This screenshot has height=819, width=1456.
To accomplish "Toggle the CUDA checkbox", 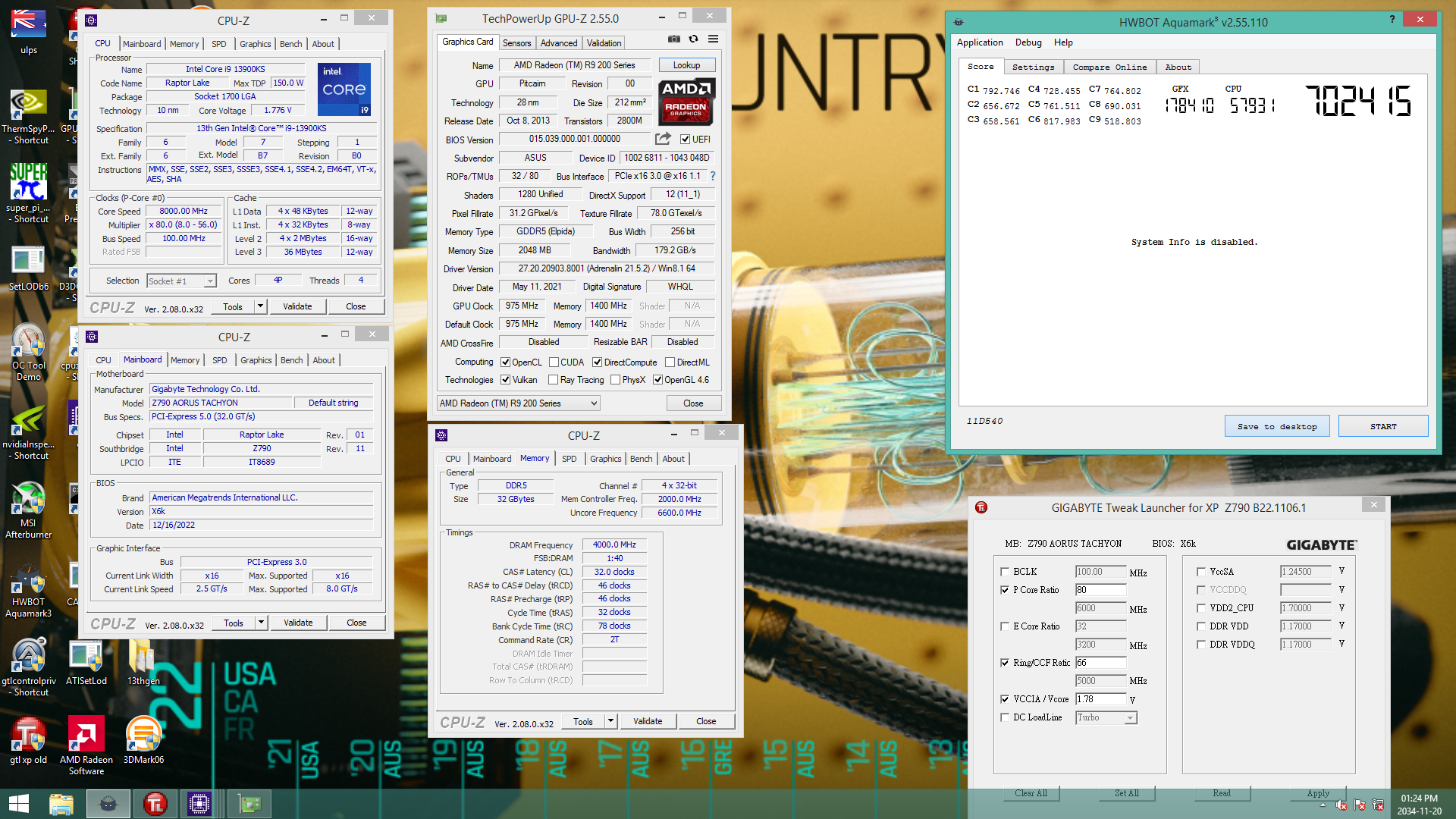I will (x=554, y=362).
